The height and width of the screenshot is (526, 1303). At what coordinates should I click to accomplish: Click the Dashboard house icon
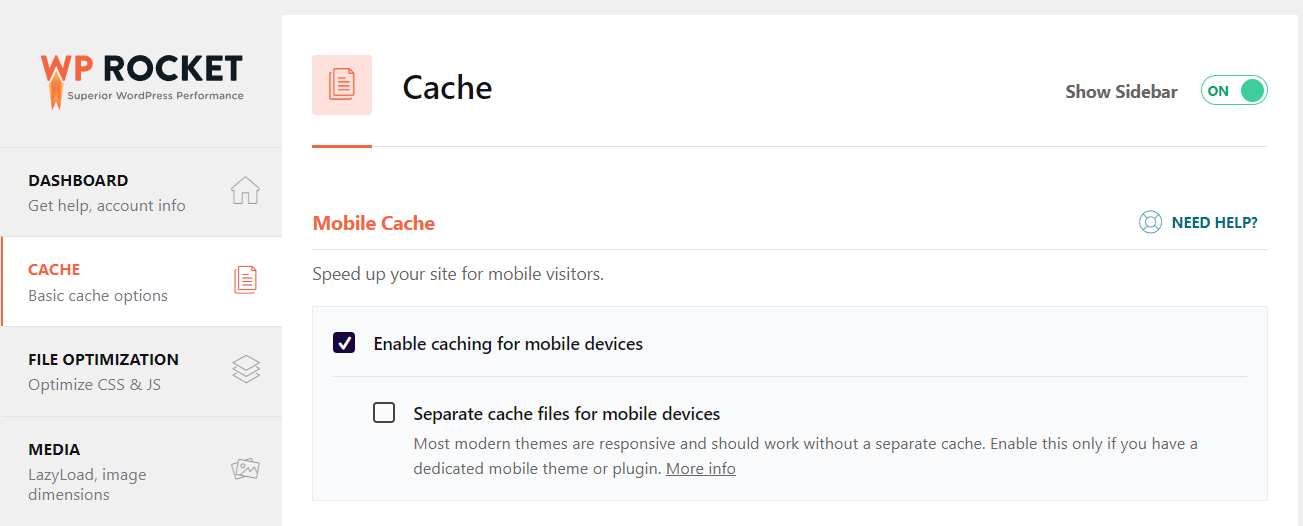pos(245,190)
